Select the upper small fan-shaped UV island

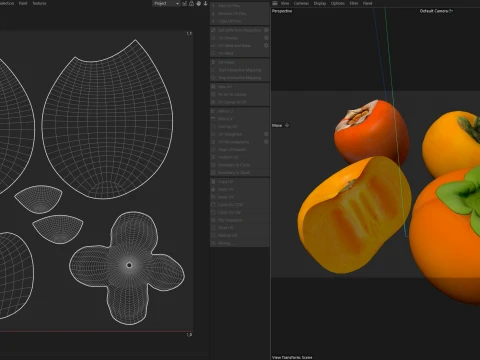pos(38,199)
